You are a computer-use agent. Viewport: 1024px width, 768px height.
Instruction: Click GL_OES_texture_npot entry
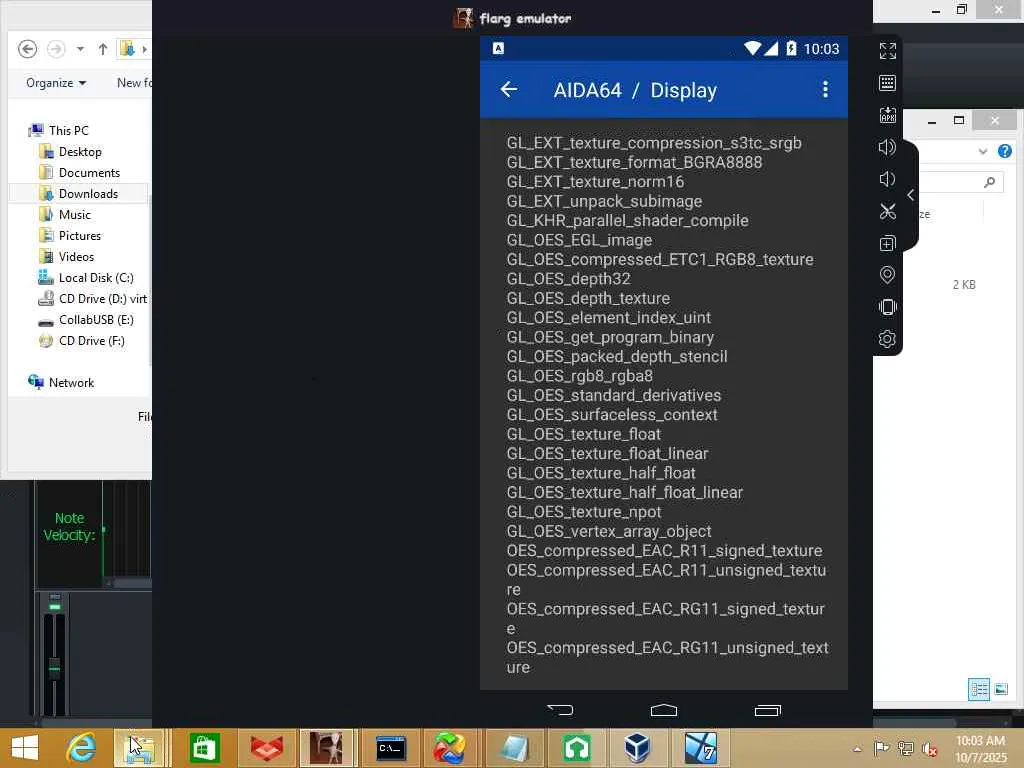584,512
